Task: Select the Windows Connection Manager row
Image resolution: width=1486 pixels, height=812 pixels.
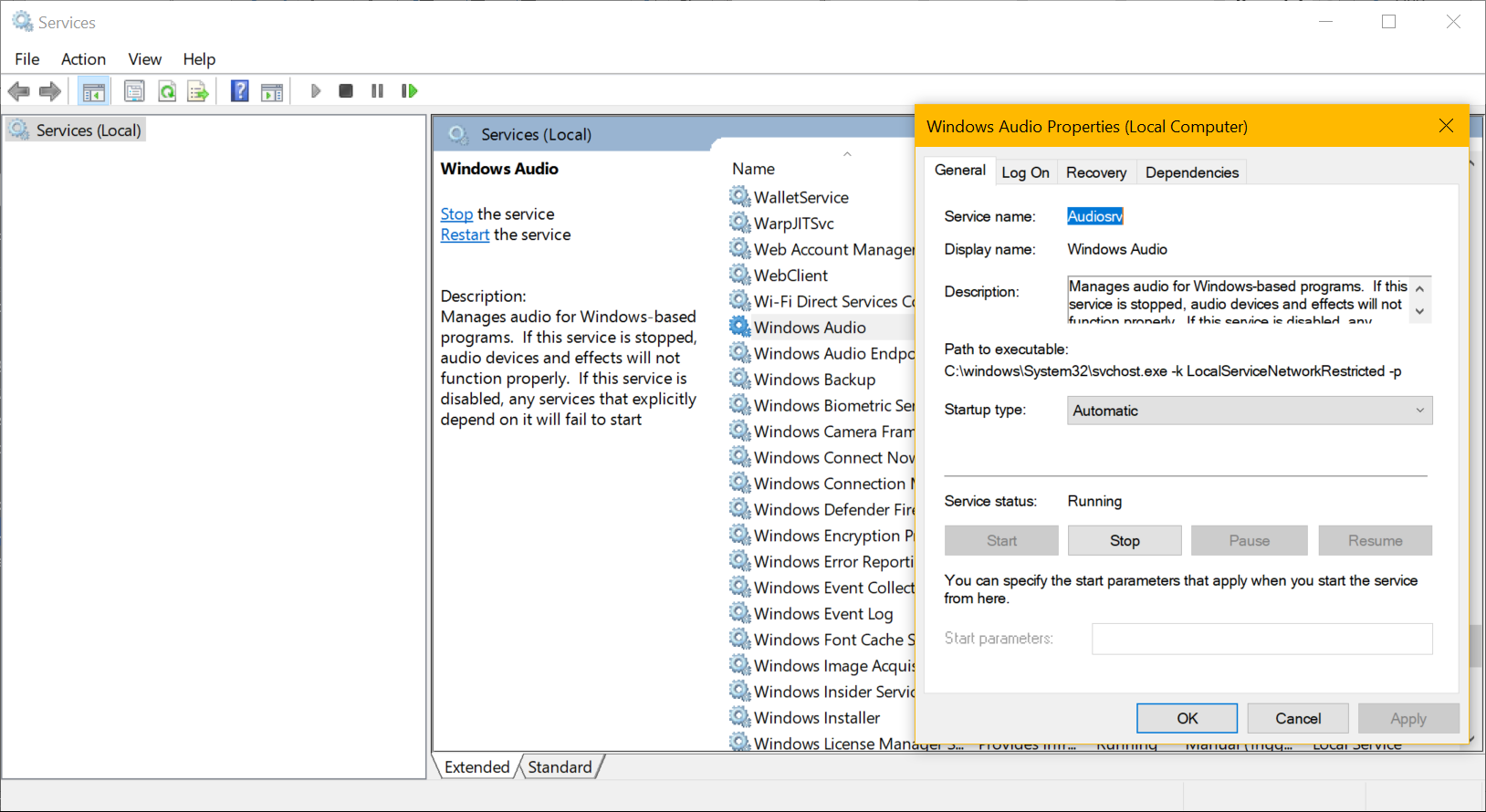Action: tap(821, 483)
